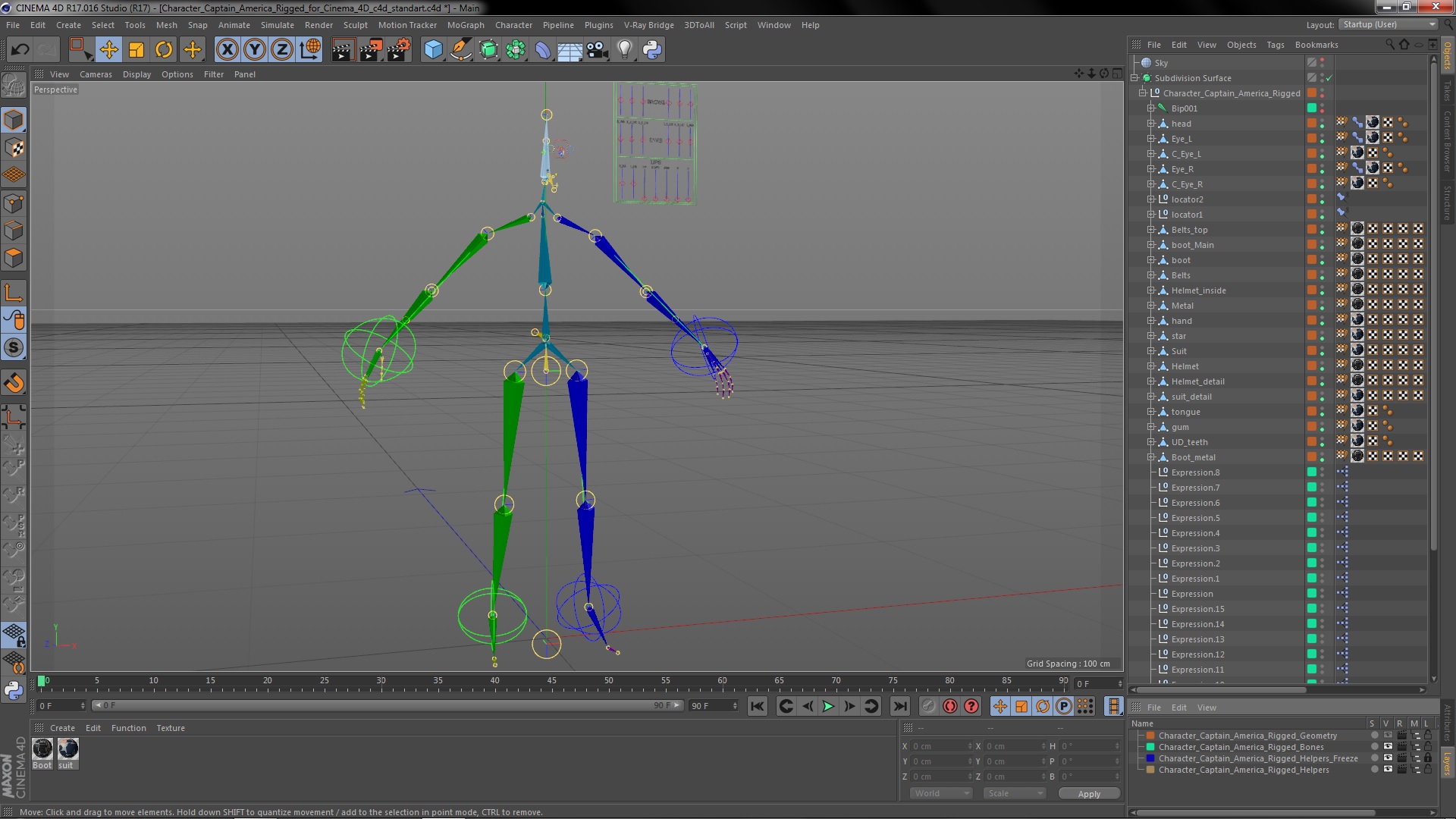Screen dimensions: 1456x819
Task: Open viewport Display menu
Action: point(136,74)
